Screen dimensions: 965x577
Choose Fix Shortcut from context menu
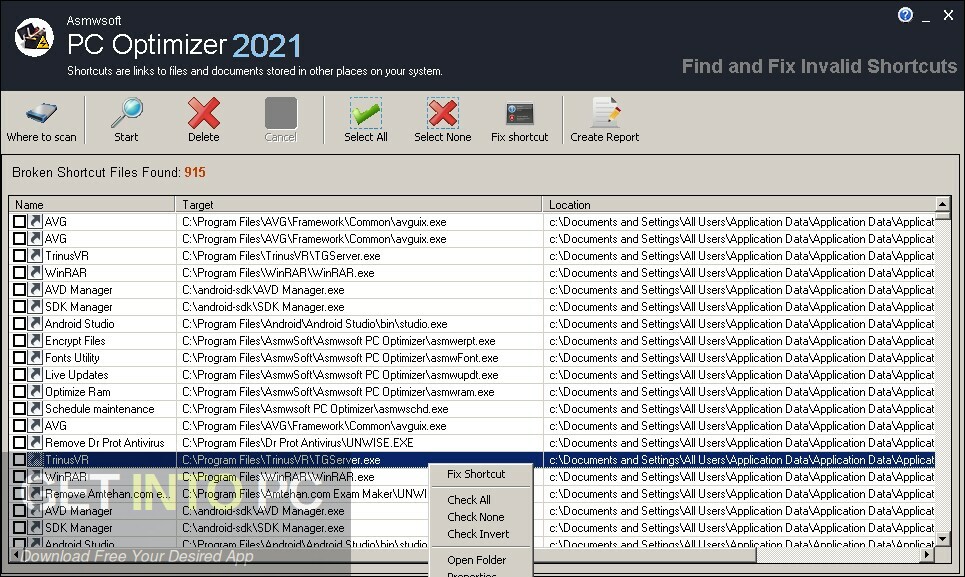click(x=476, y=474)
